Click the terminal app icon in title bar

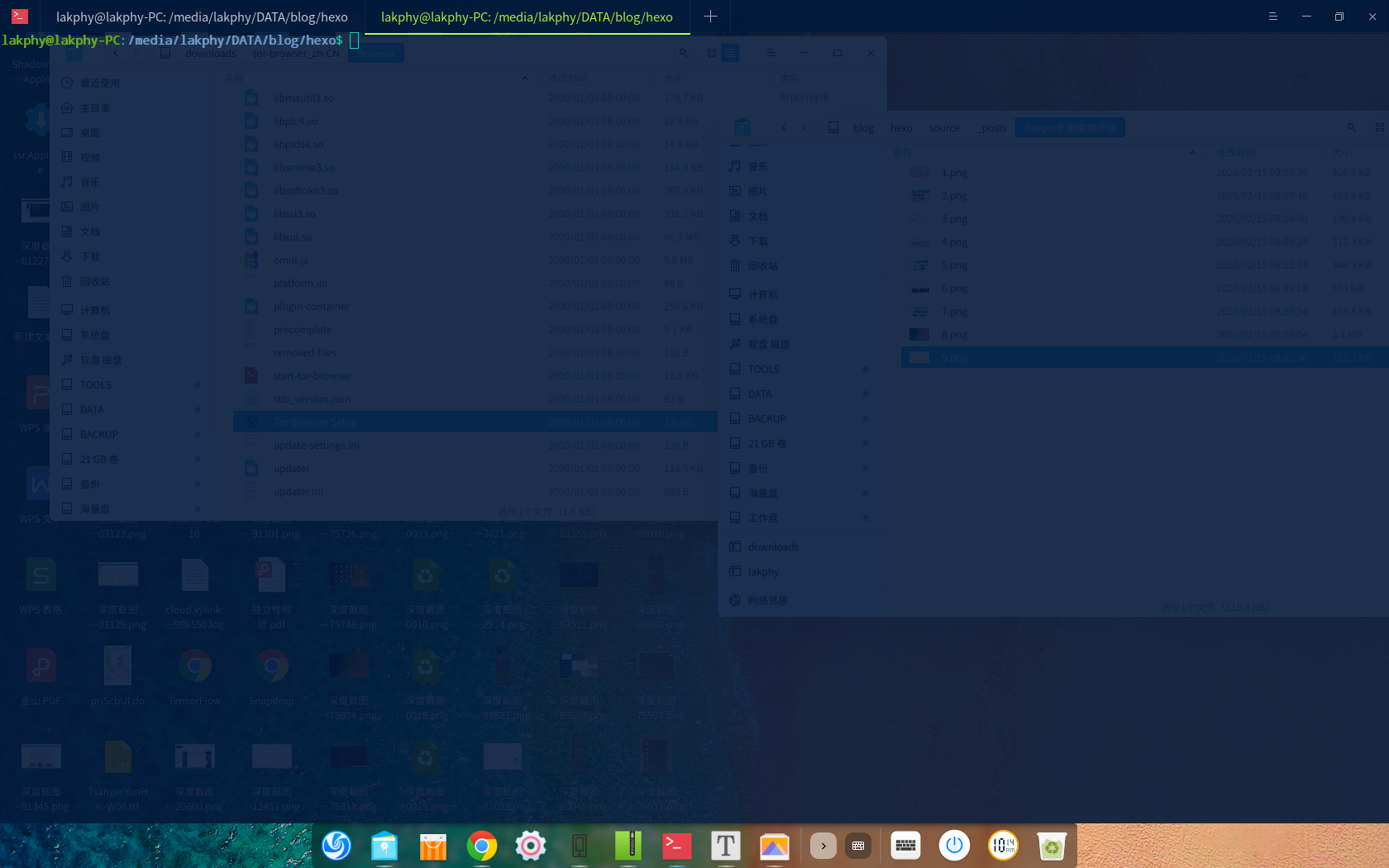20,17
